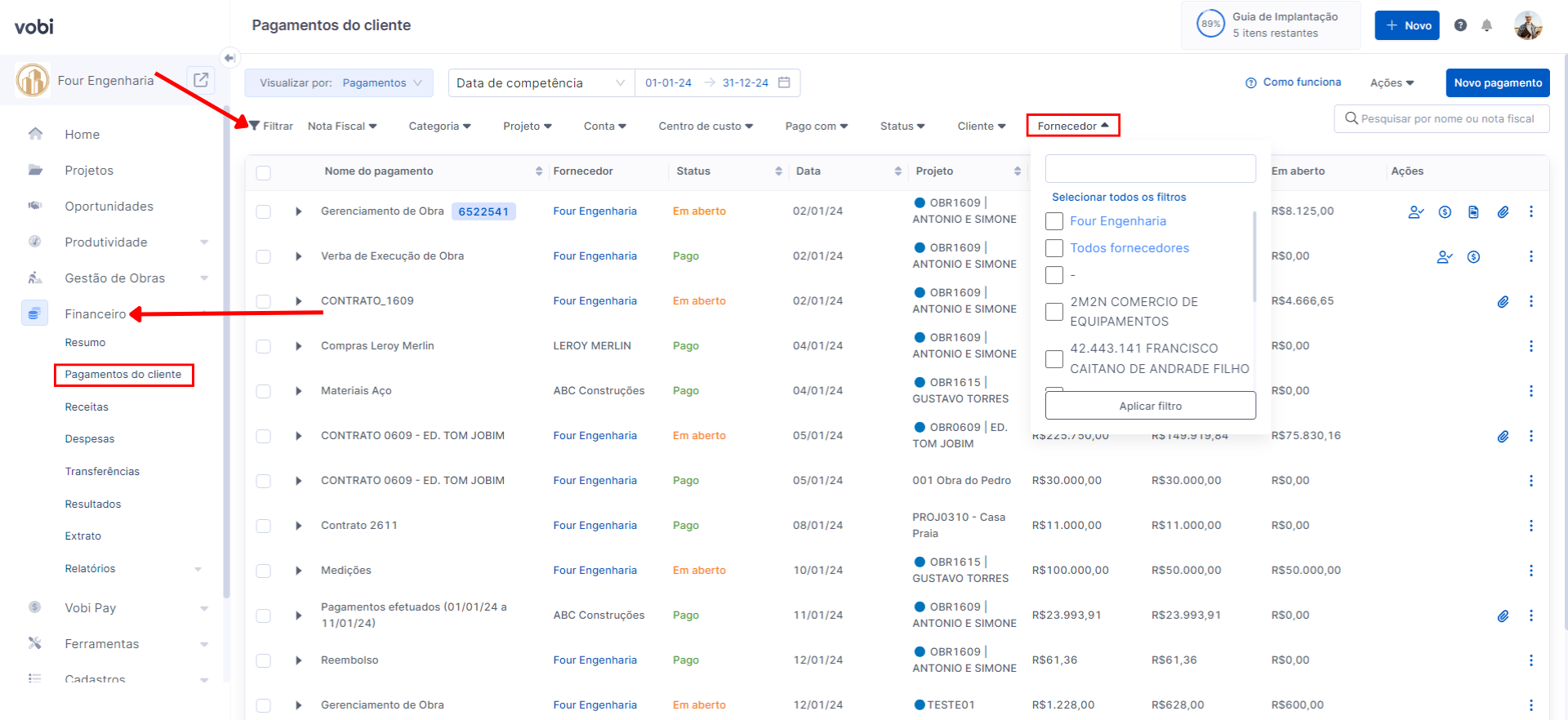Click attachment paperclip for Gerenciamento de Obra row
This screenshot has height=720, width=1568.
[1503, 212]
